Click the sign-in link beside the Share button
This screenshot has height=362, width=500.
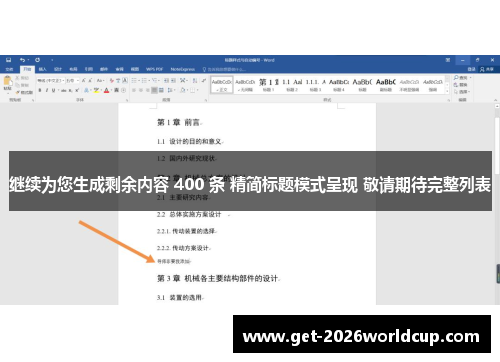[x=471, y=69]
